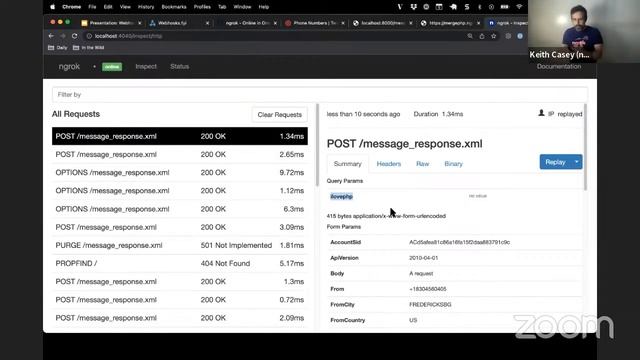Click the highlighted ilovephp query param
640x360 pixels.
coord(341,197)
